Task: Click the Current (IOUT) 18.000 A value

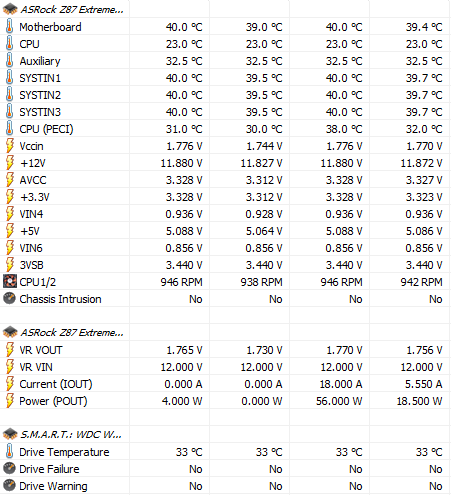Action: [x=341, y=384]
